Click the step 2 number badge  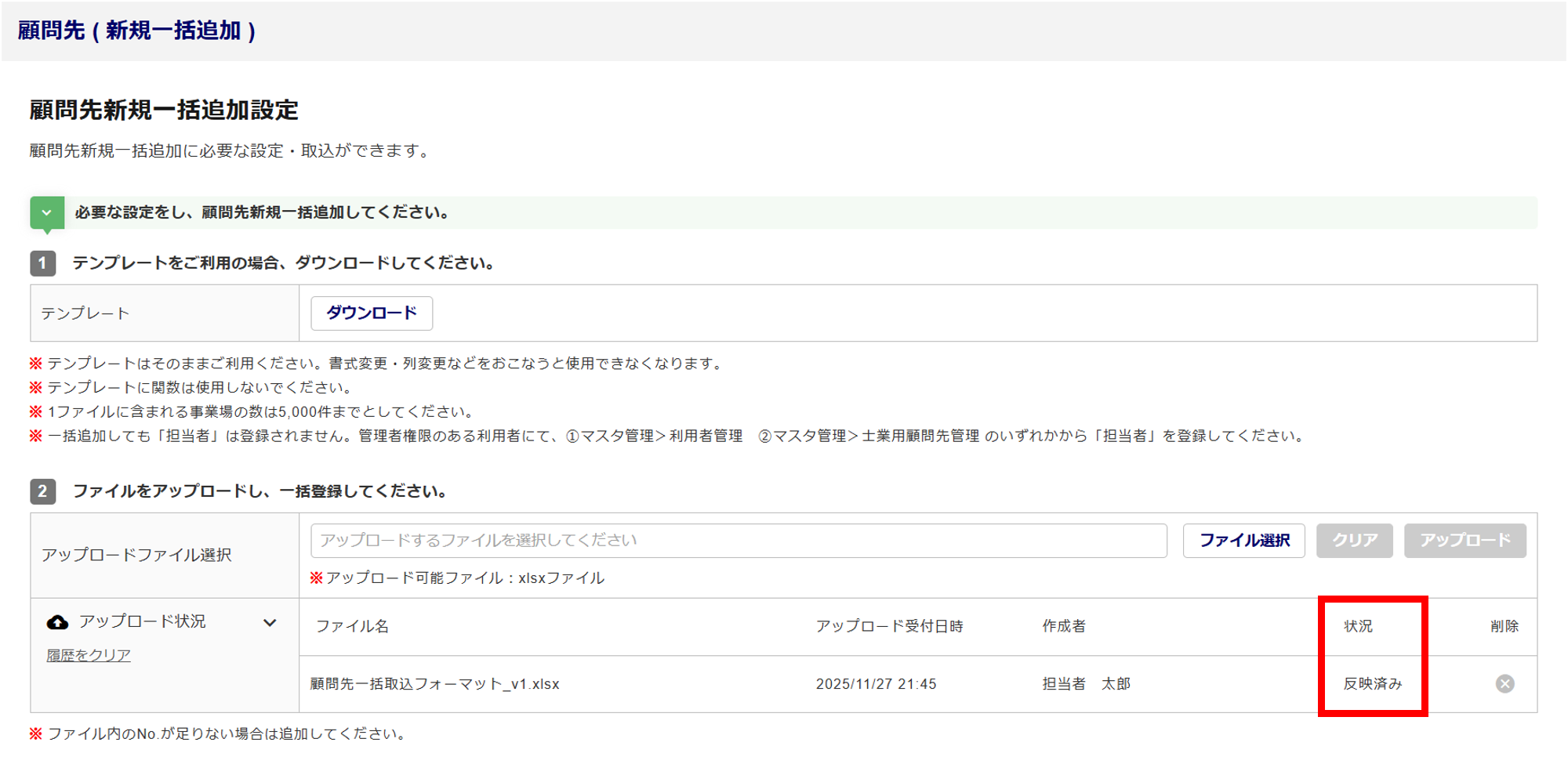pyautogui.click(x=43, y=491)
